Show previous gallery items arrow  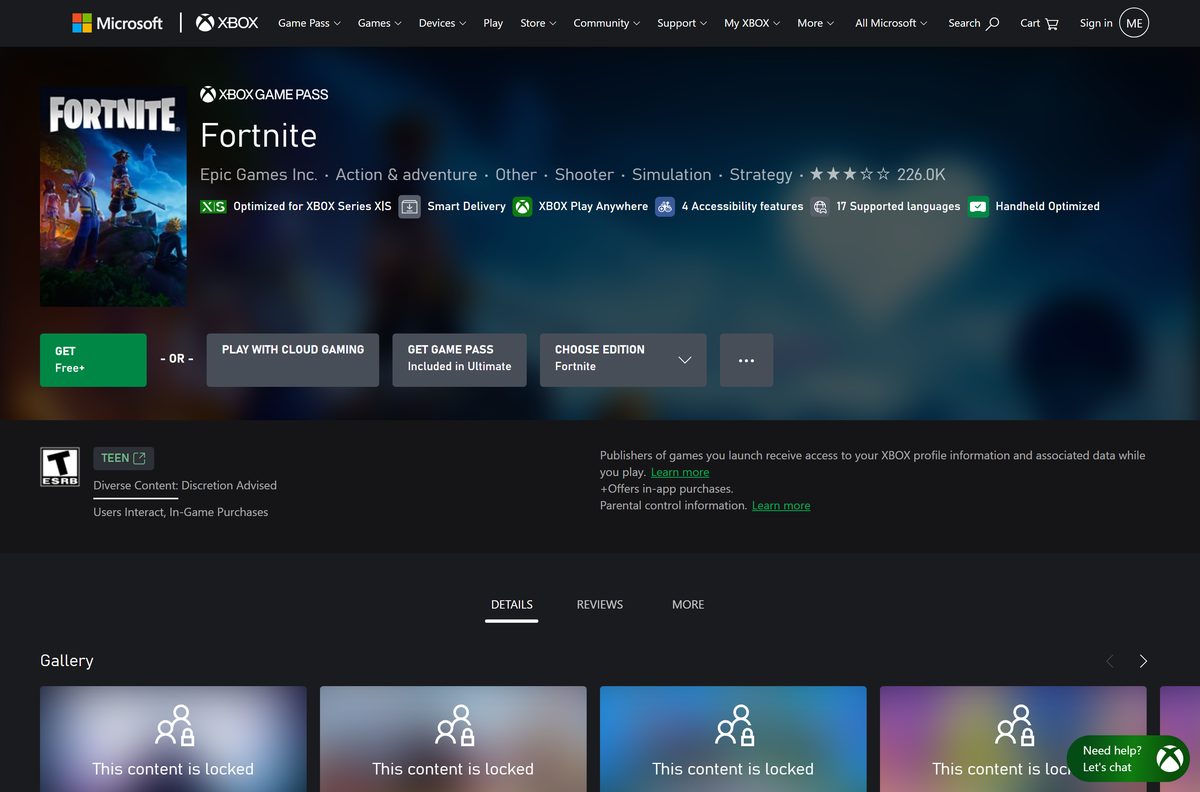(1109, 661)
